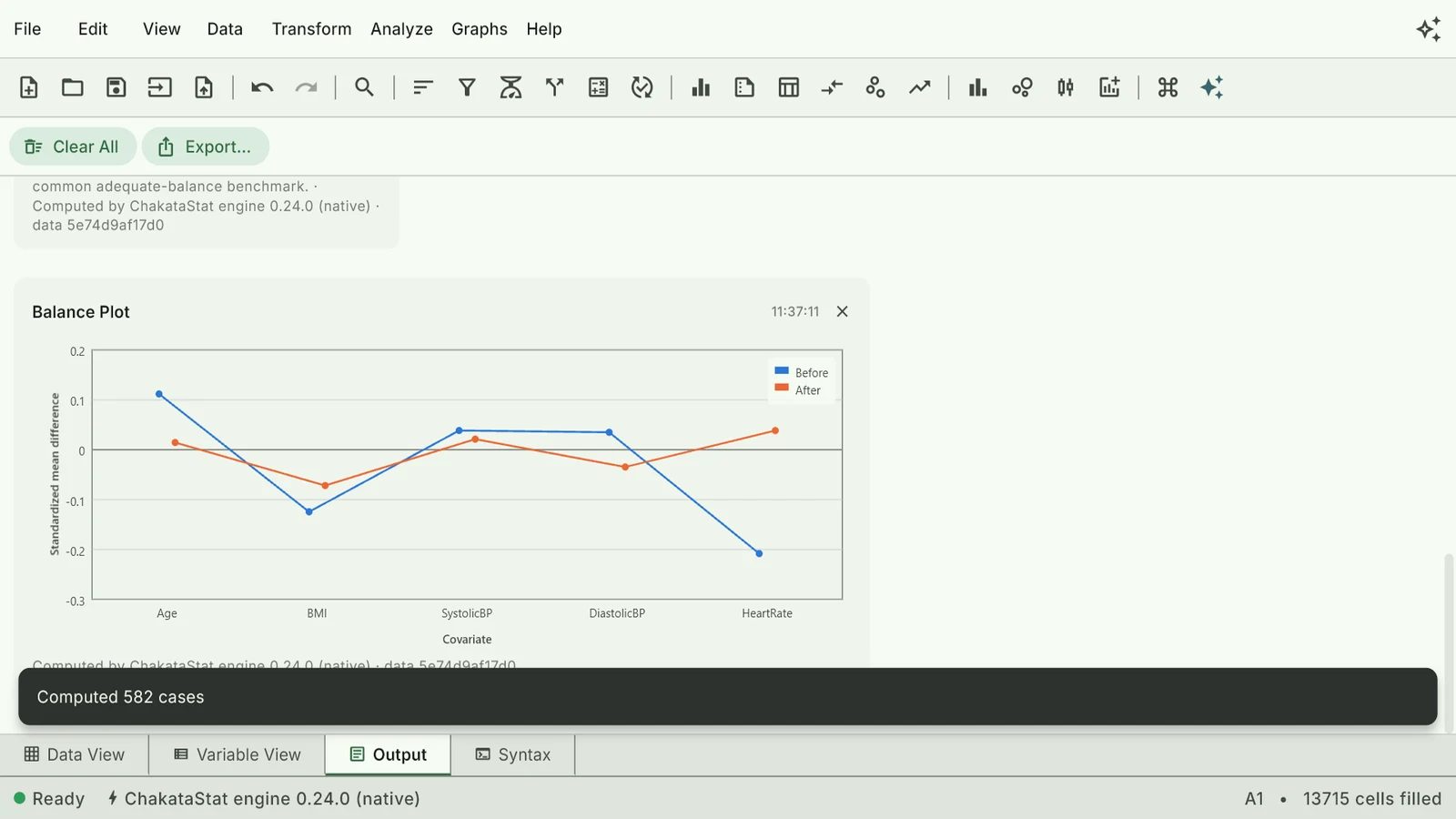Click the trend line chart icon
1456x819 pixels.
tap(920, 87)
